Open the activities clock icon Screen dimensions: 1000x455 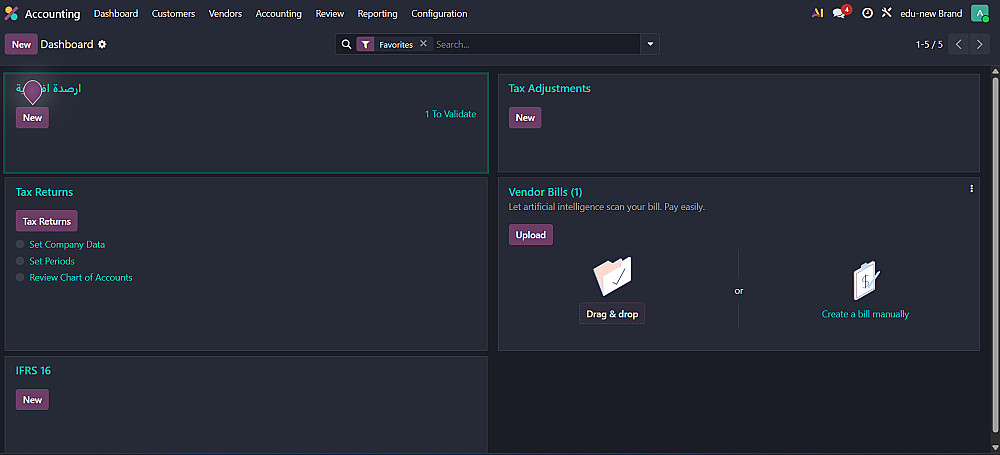pyautogui.click(x=867, y=13)
